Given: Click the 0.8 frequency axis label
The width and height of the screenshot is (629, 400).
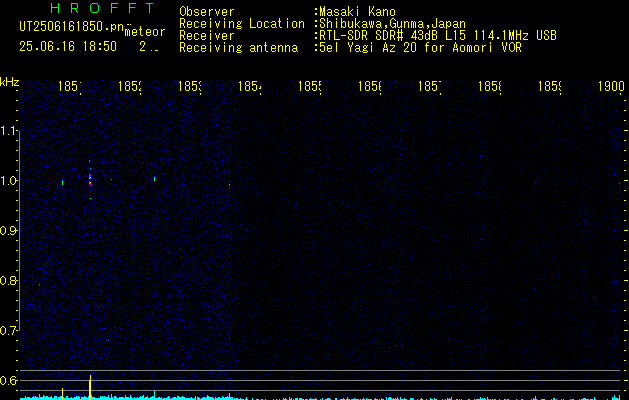Looking at the screenshot, I should tap(8, 280).
